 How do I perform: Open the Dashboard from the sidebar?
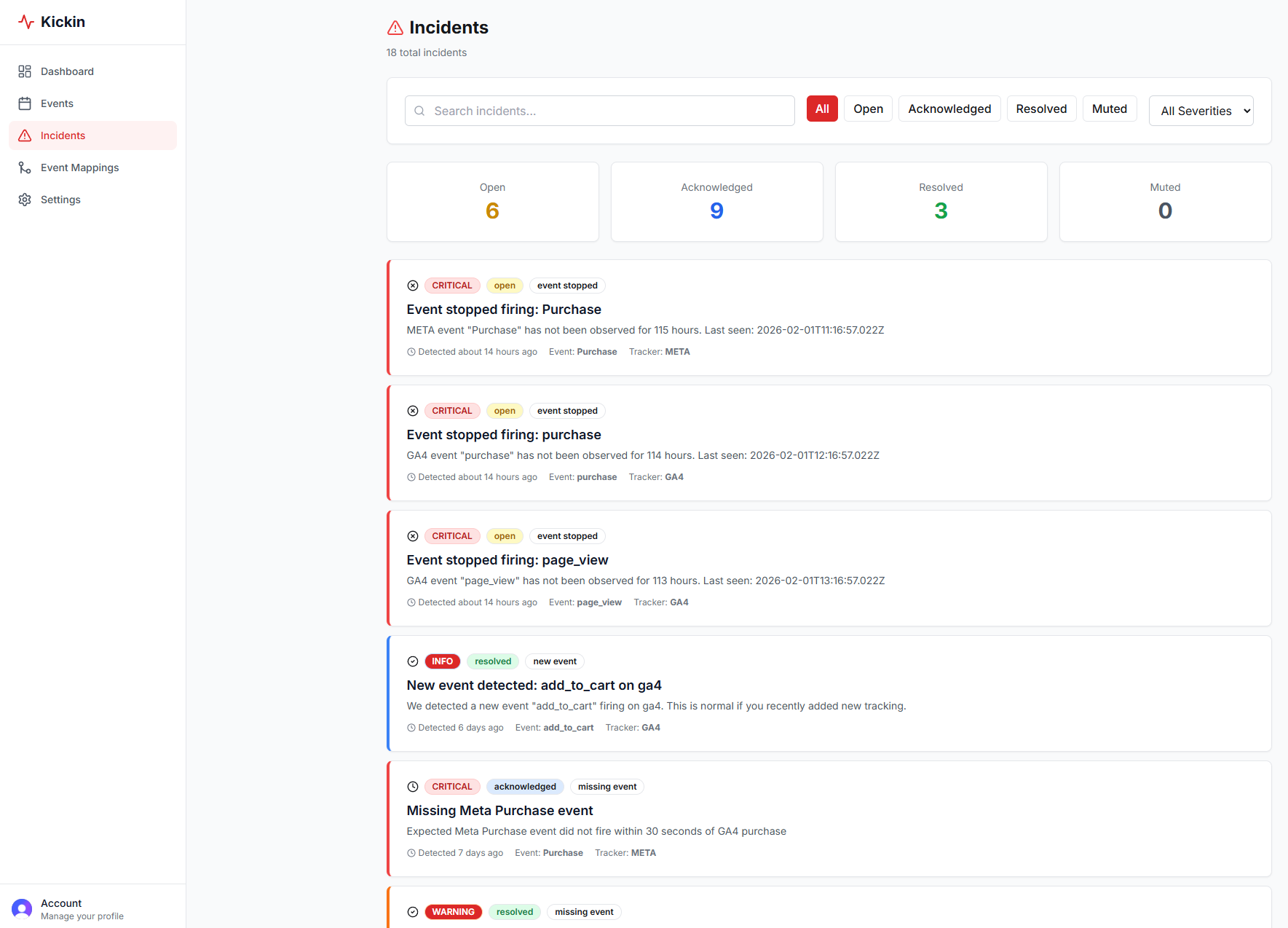click(x=67, y=71)
